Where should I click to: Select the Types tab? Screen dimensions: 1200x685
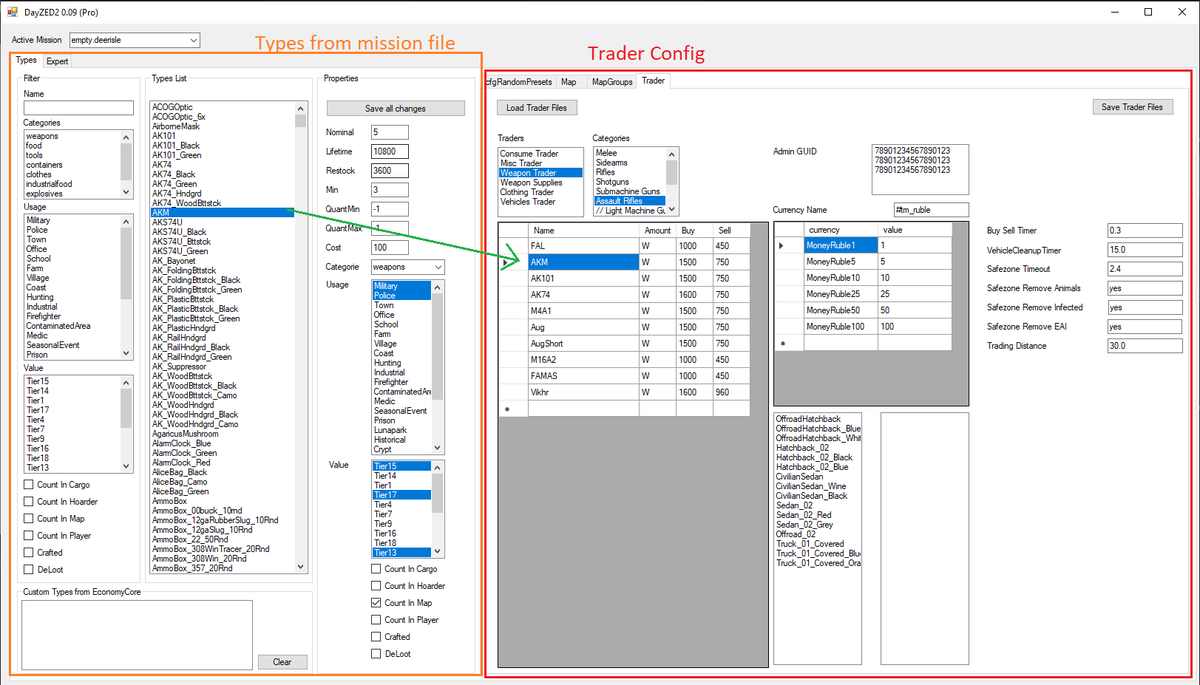pyautogui.click(x=26, y=60)
